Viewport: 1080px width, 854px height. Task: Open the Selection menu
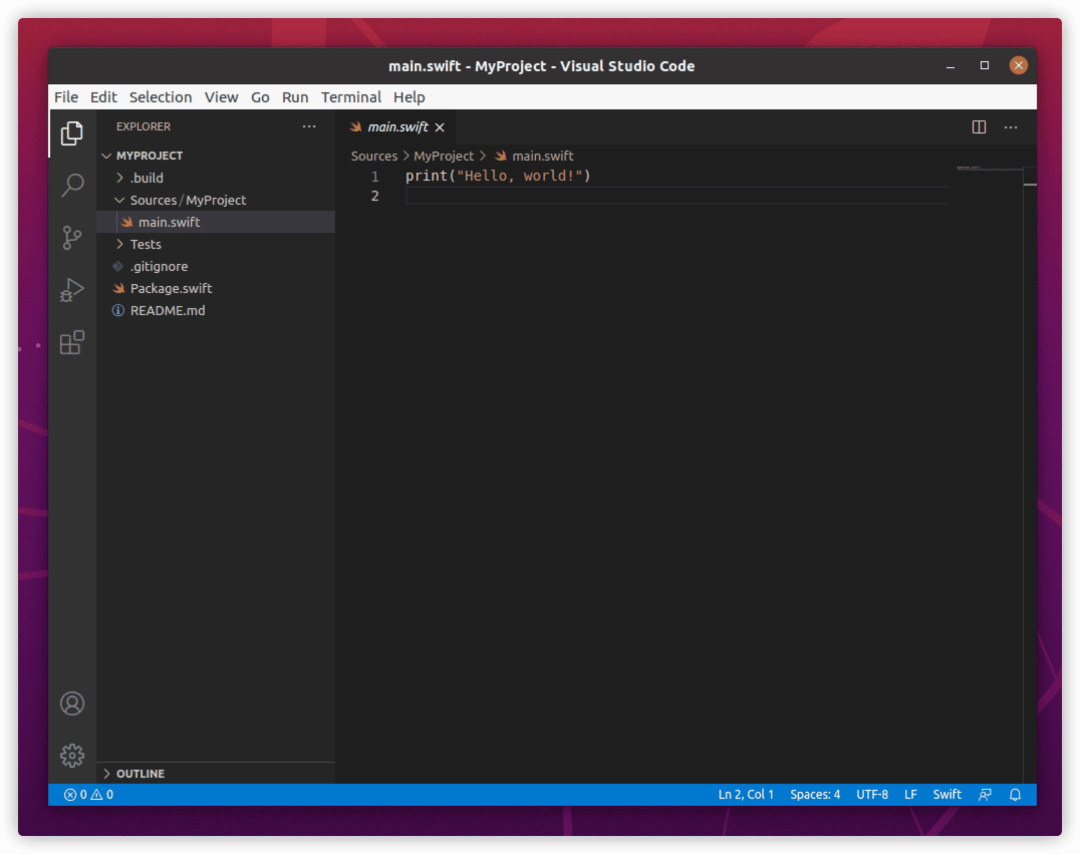click(x=160, y=97)
